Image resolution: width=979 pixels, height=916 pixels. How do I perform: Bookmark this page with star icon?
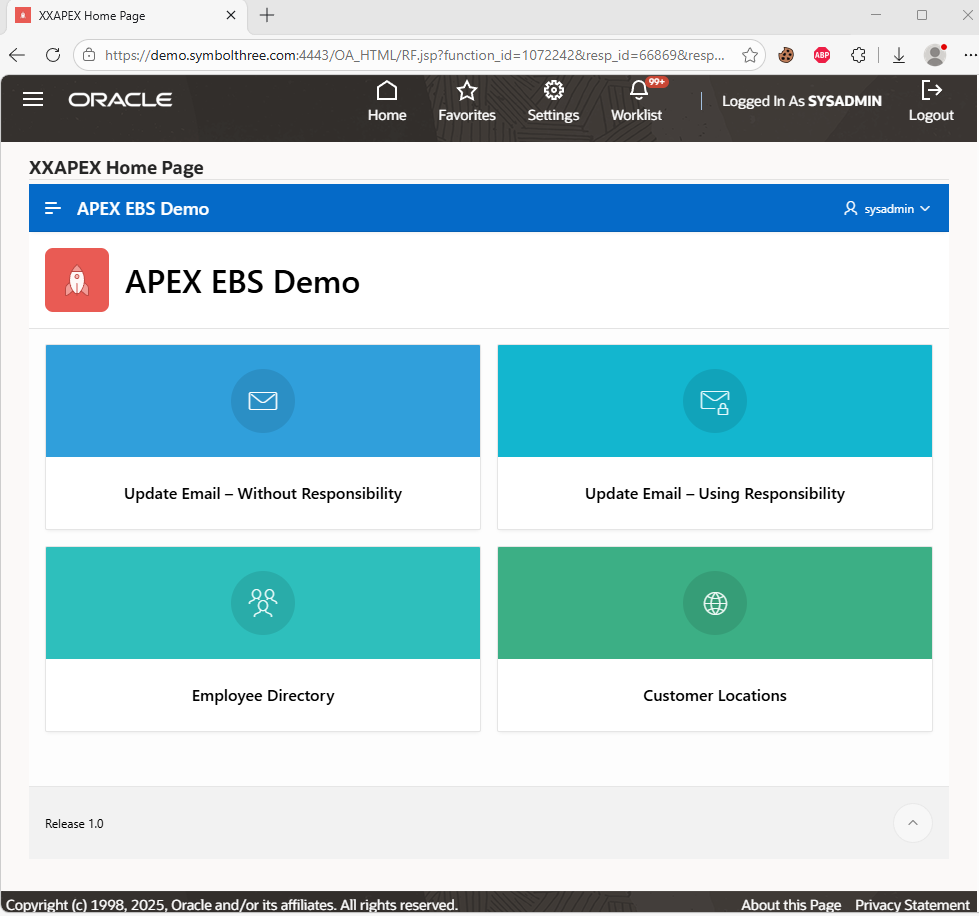(x=750, y=55)
